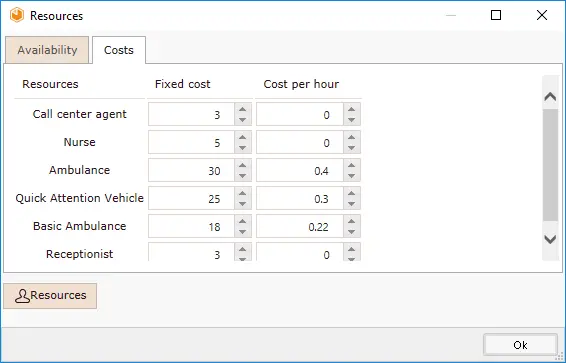Image resolution: width=566 pixels, height=363 pixels.
Task: Increase Basic Ambulance cost per hour
Action: [x=352, y=222]
